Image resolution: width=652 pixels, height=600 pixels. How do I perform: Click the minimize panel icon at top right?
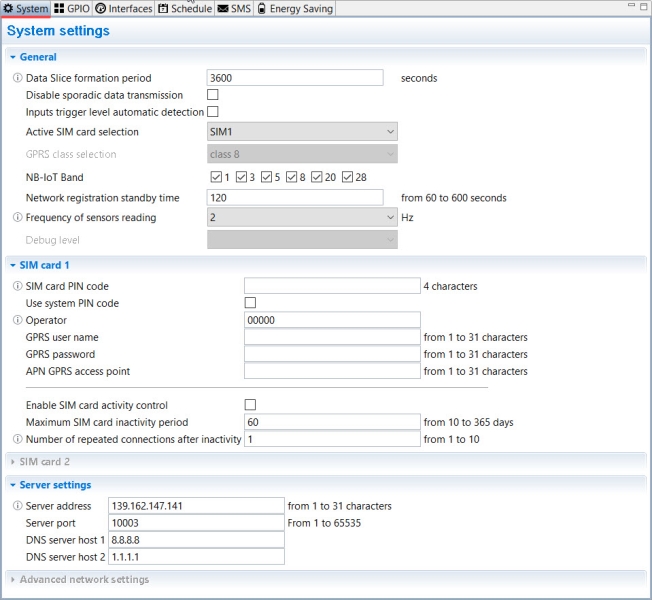[631, 5]
